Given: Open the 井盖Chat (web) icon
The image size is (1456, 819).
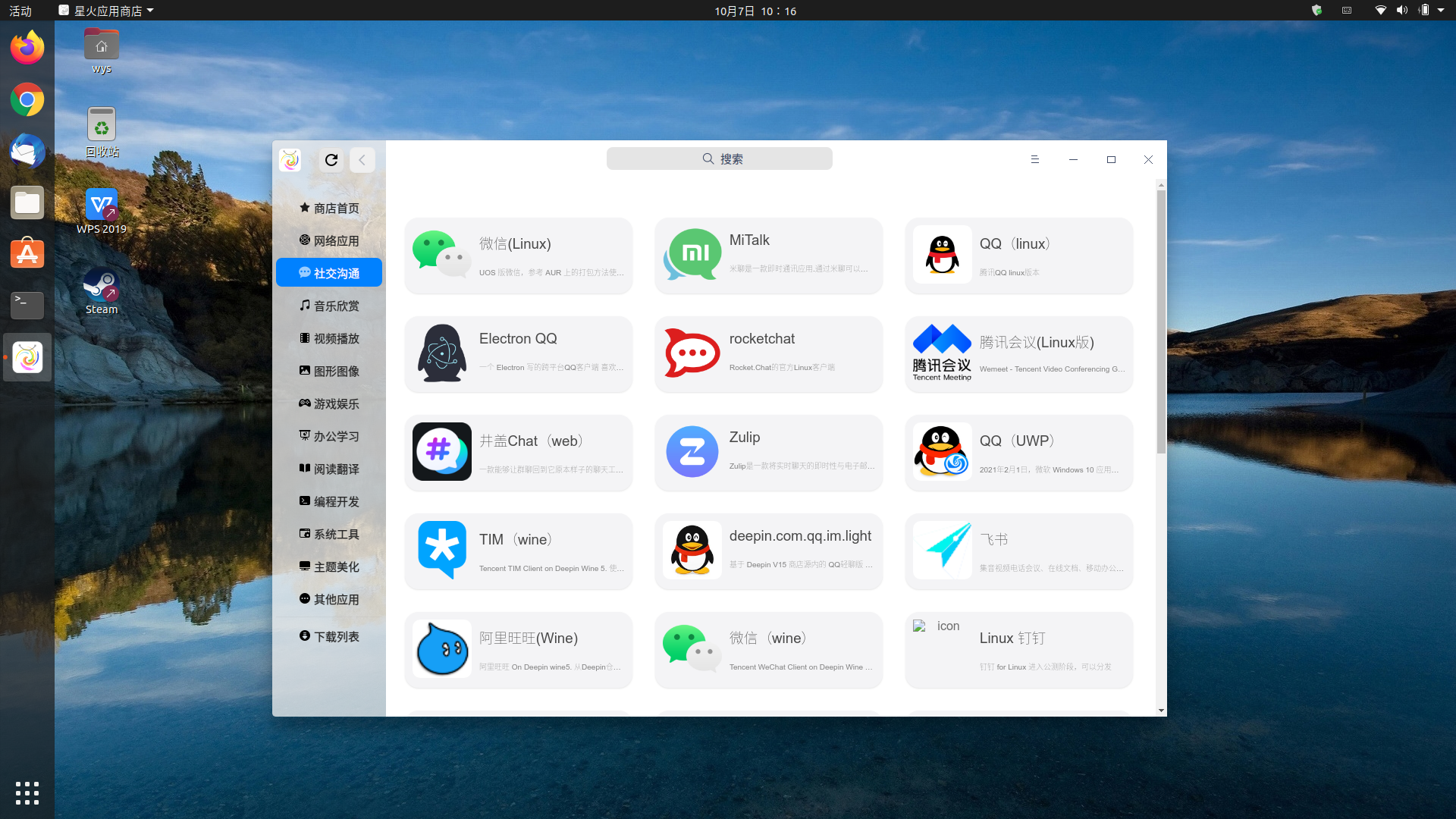Looking at the screenshot, I should click(x=441, y=452).
